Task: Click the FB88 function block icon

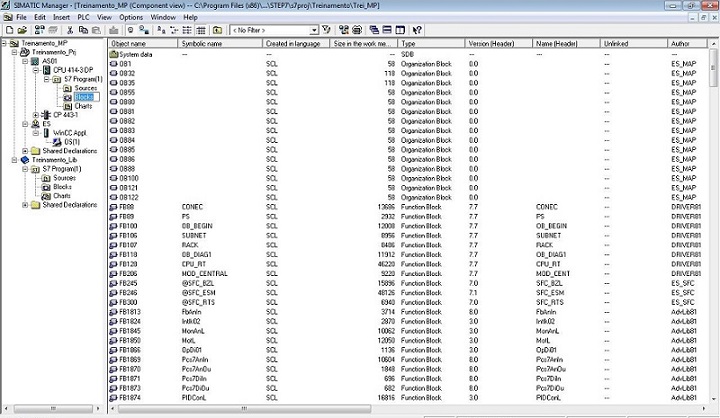Action: (113, 207)
